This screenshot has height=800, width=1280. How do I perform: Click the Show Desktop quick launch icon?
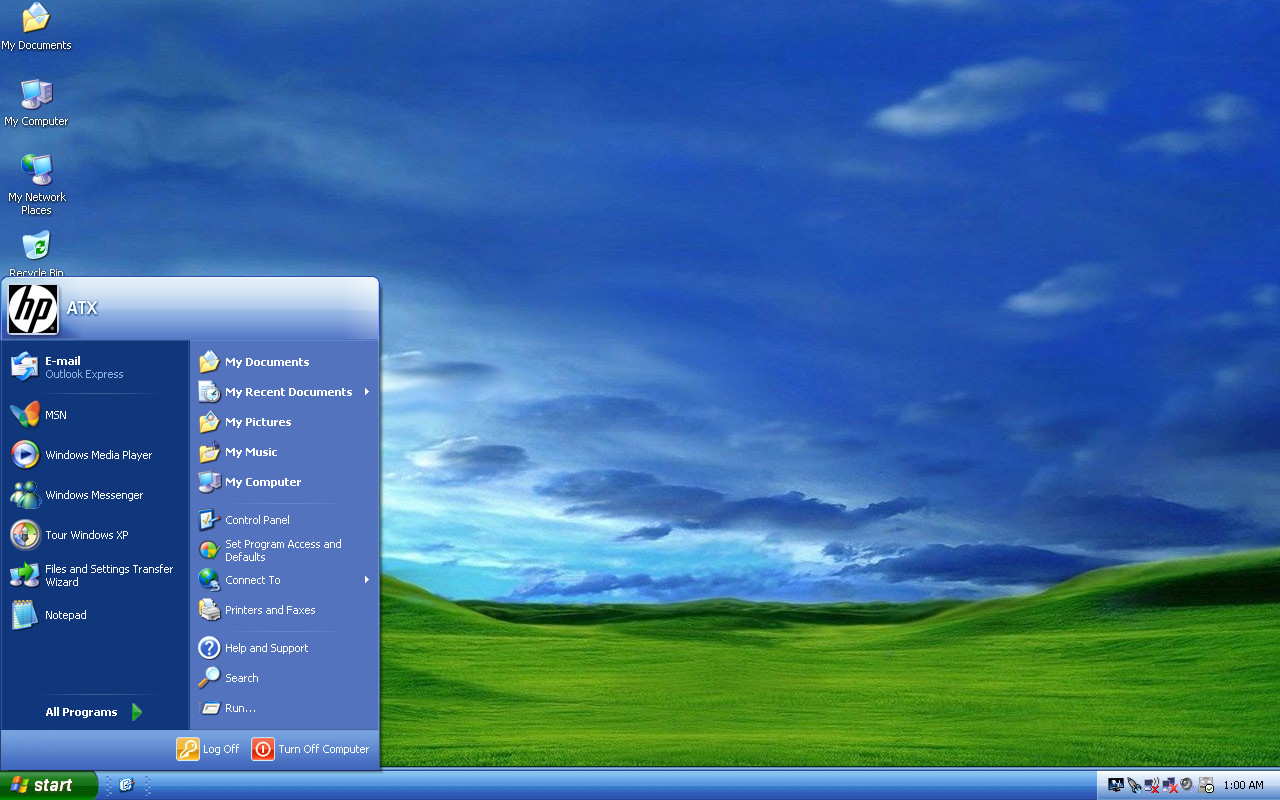[x=126, y=785]
